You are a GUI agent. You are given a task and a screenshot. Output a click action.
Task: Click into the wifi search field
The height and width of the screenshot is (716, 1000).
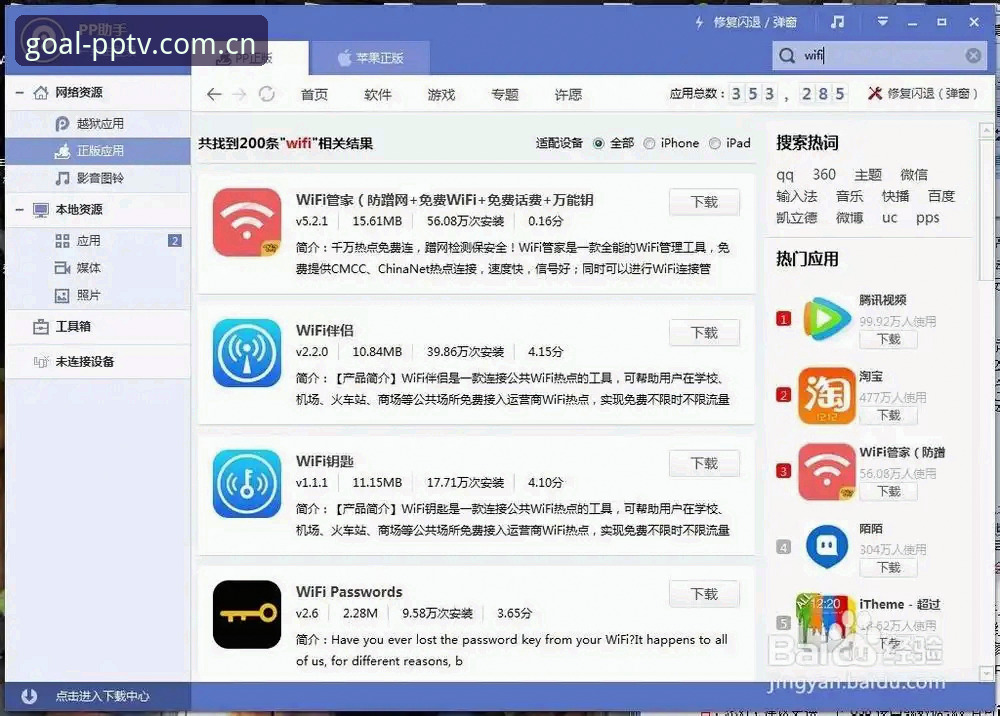click(x=880, y=55)
